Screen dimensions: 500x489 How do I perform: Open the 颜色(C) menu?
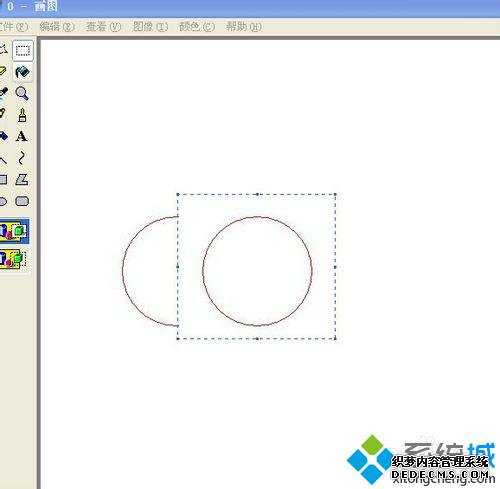(197, 26)
